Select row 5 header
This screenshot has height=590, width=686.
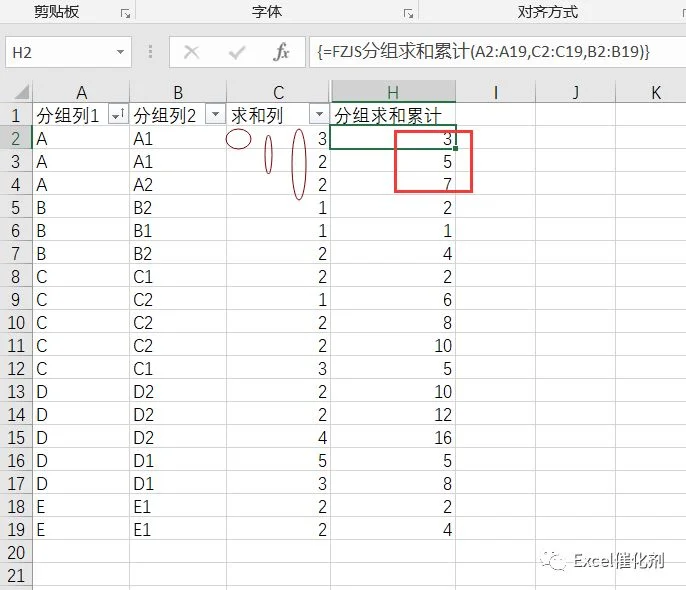pos(16,208)
